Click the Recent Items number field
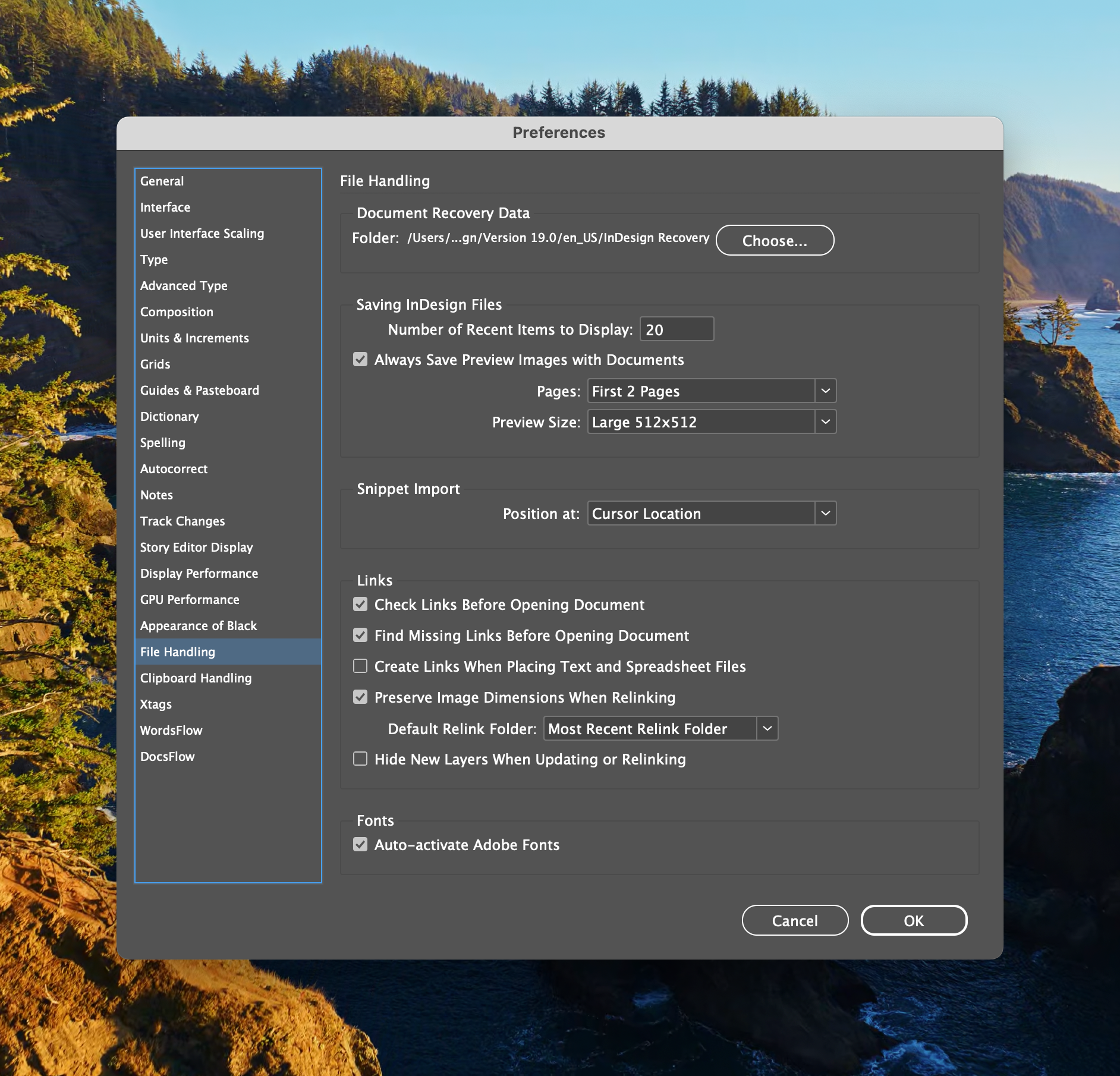The height and width of the screenshot is (1076, 1120). [x=676, y=329]
